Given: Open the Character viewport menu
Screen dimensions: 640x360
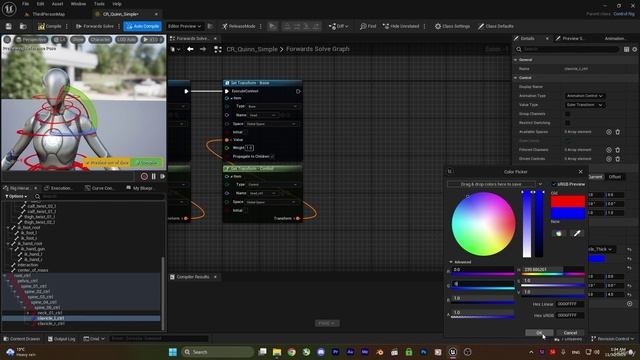Looking at the screenshot, I should point(100,40).
